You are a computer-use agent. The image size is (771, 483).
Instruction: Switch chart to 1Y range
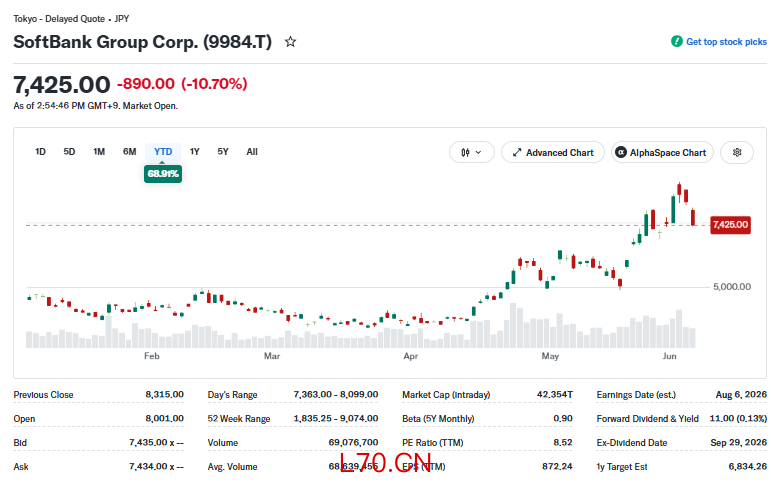tap(195, 152)
